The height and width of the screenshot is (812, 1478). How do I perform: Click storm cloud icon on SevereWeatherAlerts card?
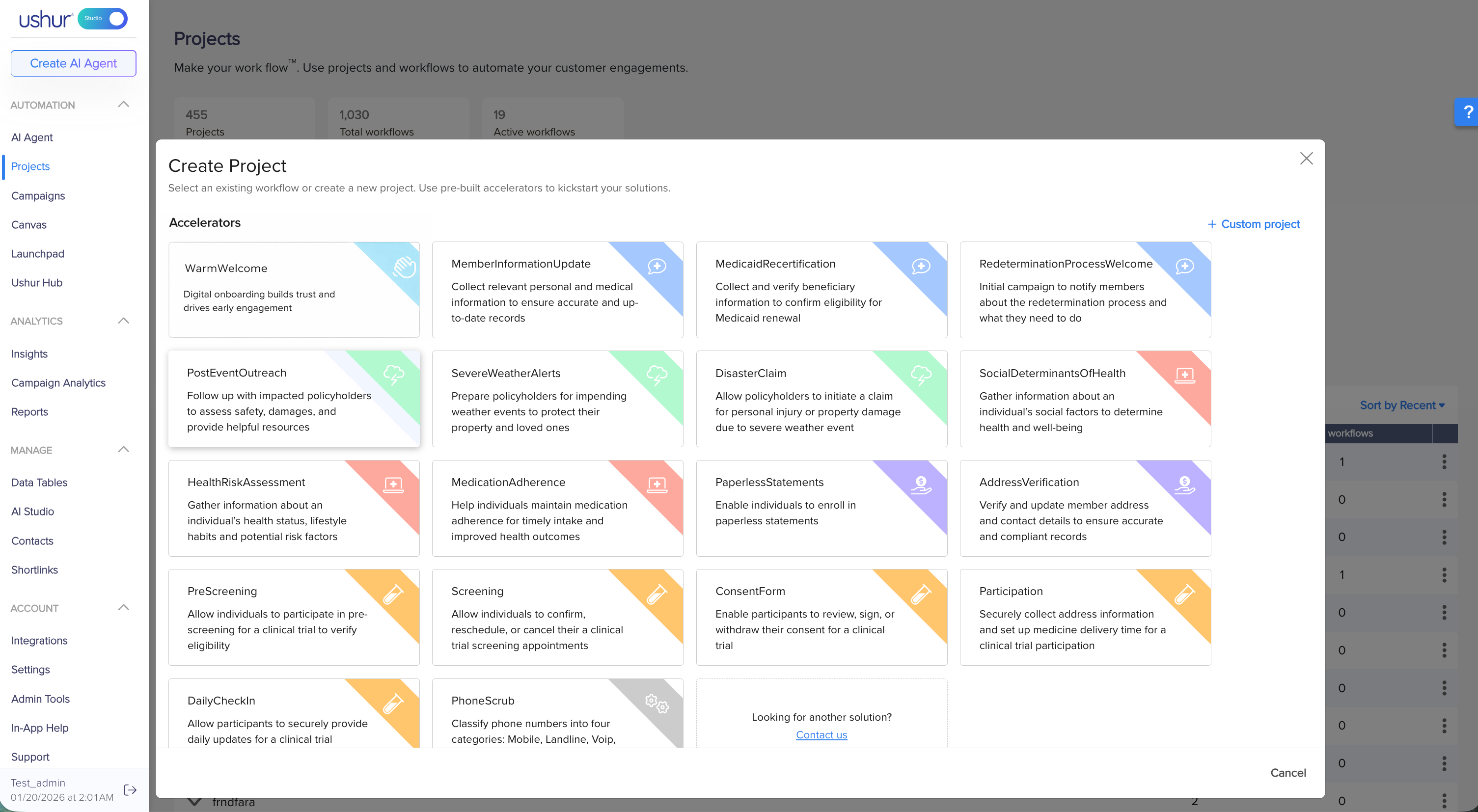(x=657, y=376)
